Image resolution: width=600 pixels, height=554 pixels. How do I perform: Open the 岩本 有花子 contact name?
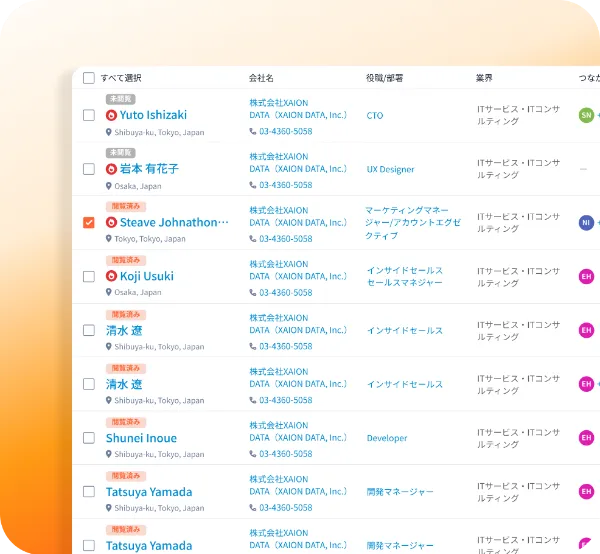149,169
